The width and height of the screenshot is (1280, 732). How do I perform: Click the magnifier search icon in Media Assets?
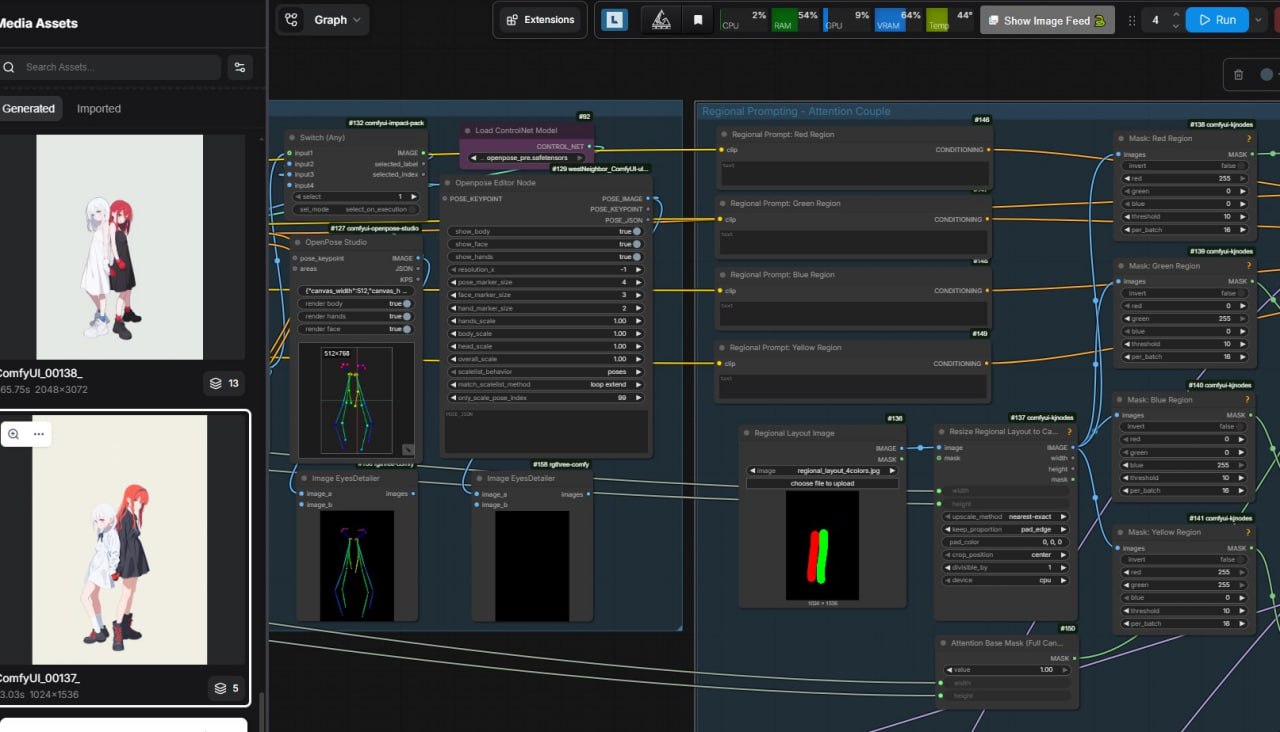(9, 67)
